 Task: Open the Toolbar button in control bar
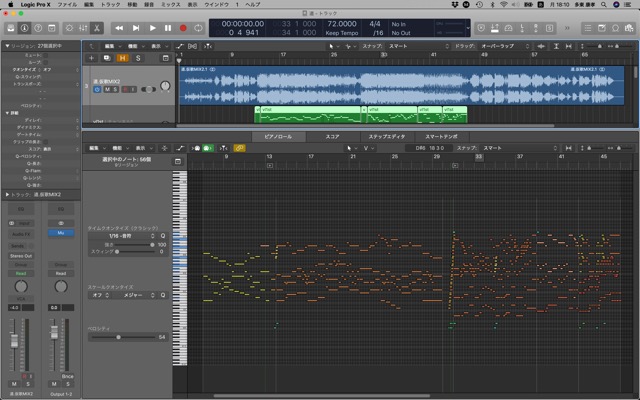(x=52, y=28)
